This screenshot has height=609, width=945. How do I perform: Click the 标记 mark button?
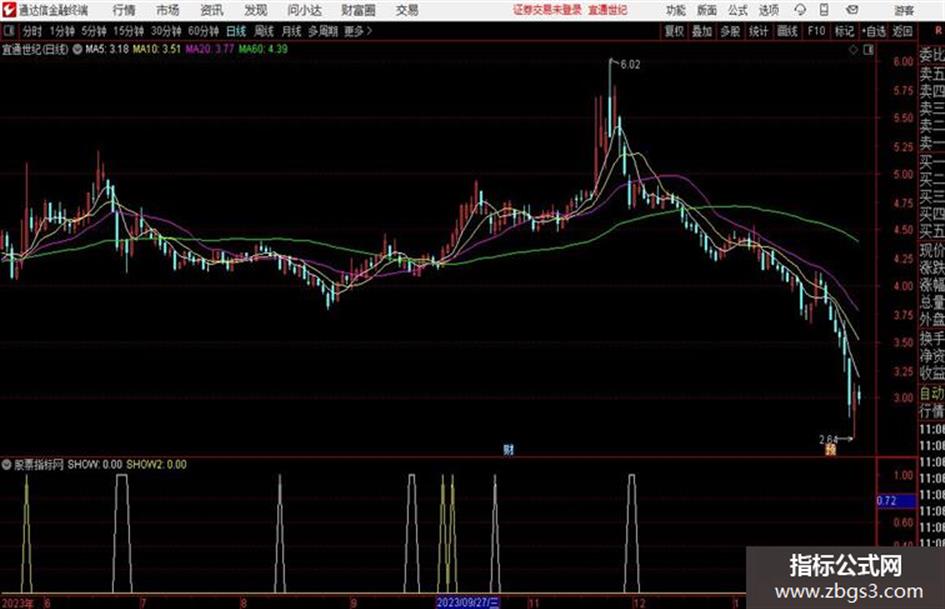[844, 31]
